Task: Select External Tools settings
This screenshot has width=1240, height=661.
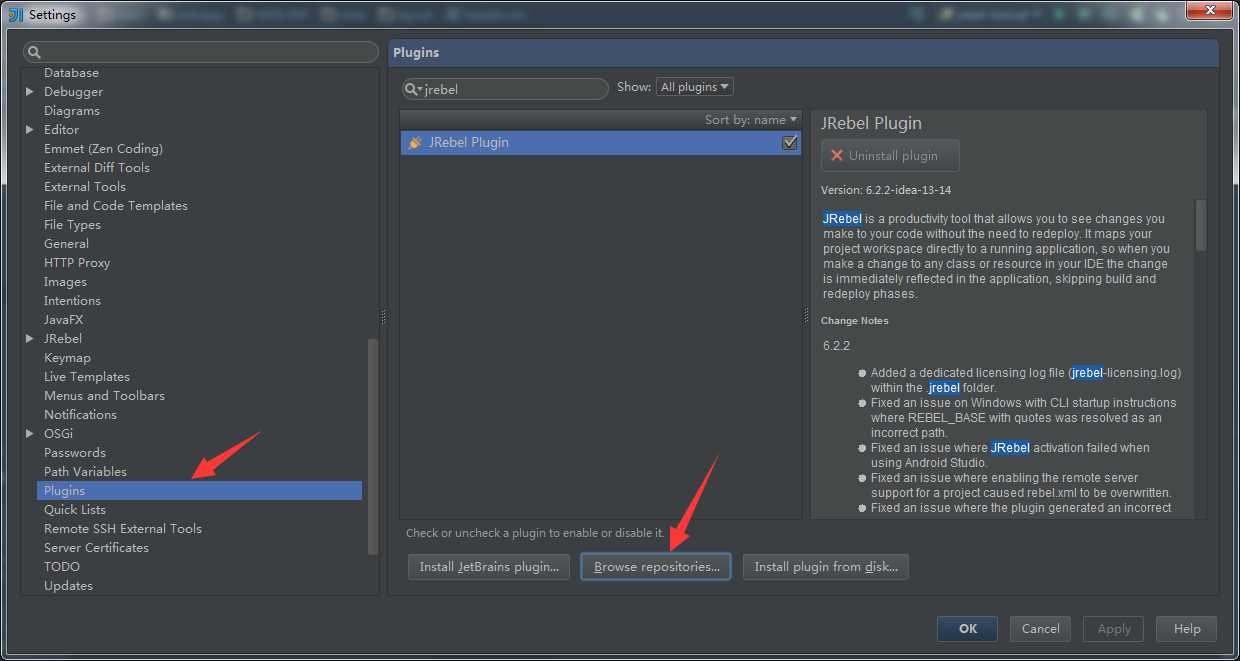Action: coord(85,187)
